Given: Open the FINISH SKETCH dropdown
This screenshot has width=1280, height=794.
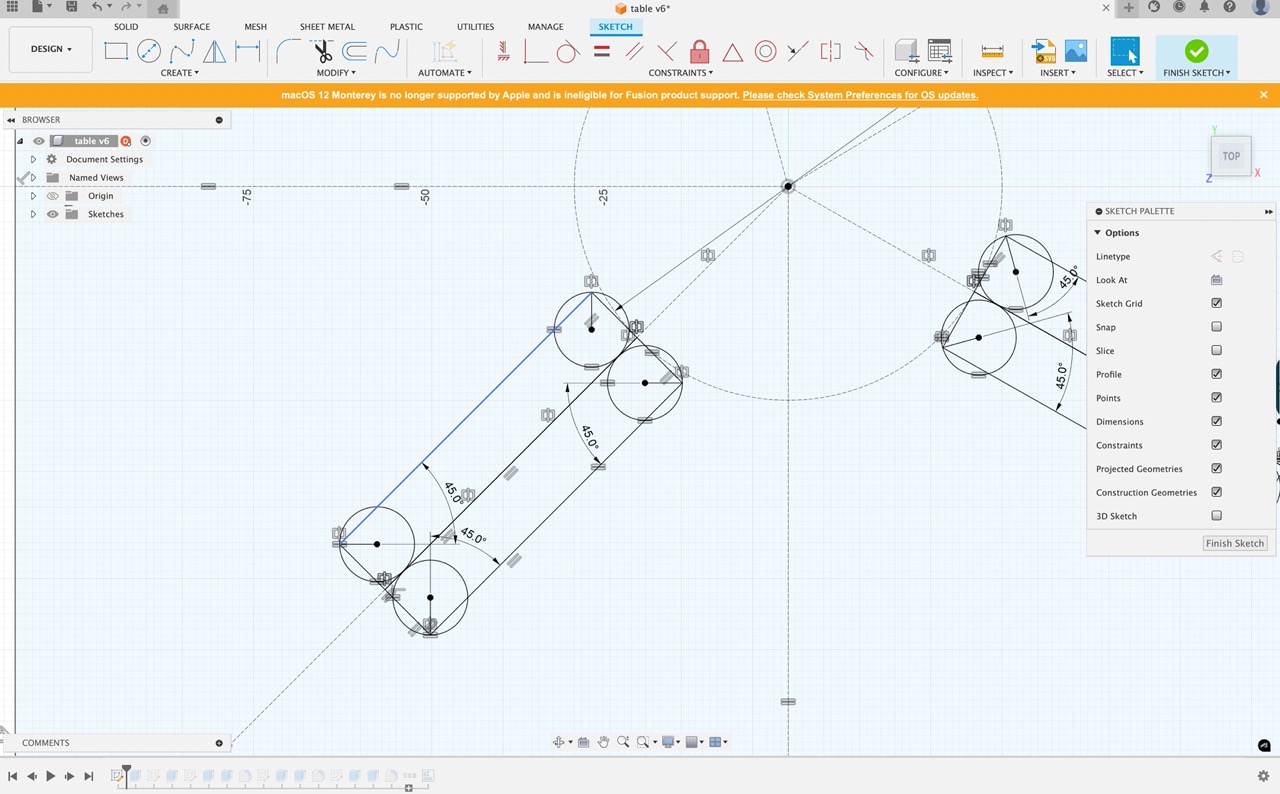Looking at the screenshot, I should coord(1196,73).
